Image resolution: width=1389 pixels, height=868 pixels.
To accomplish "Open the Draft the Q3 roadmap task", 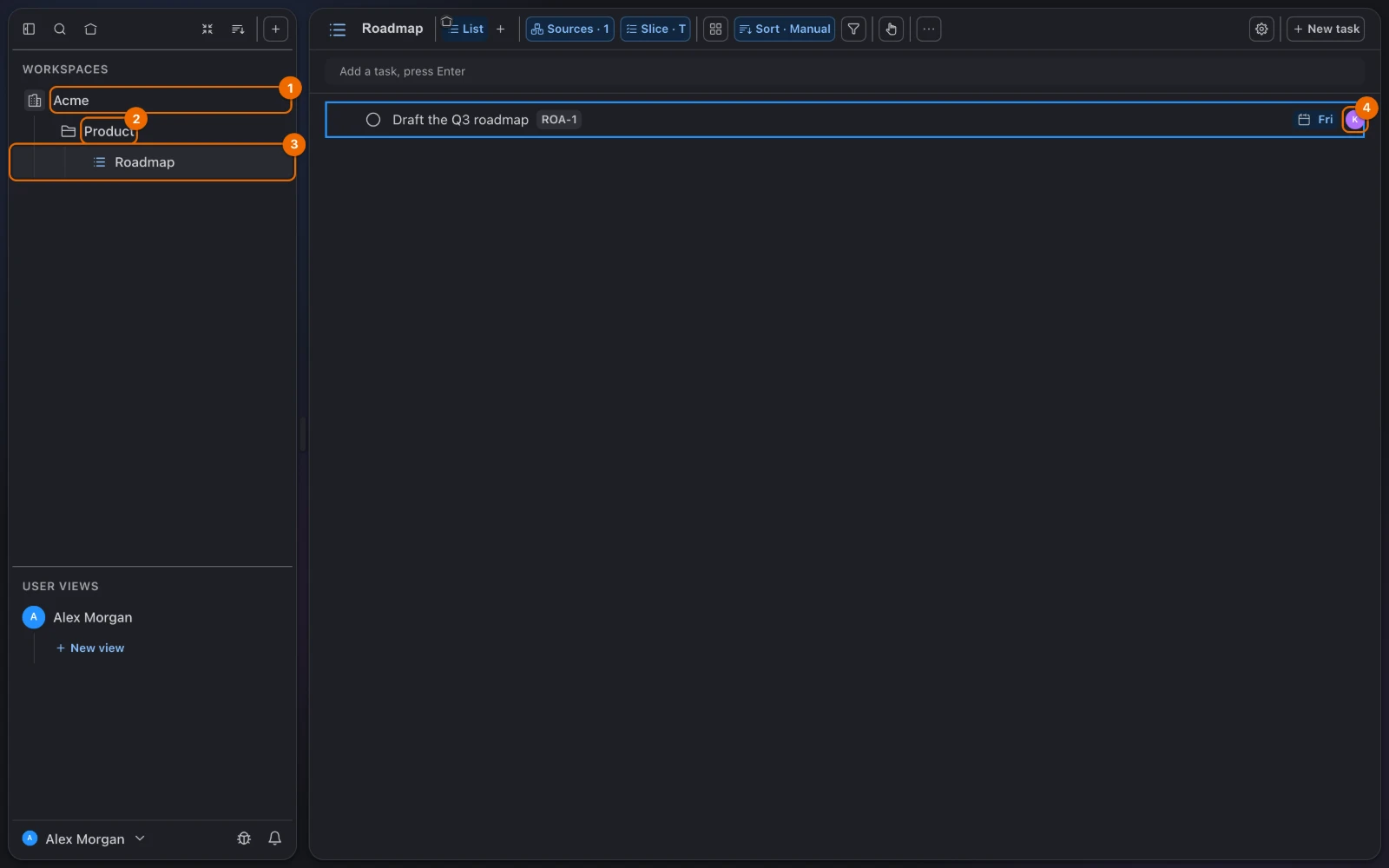I will point(460,120).
